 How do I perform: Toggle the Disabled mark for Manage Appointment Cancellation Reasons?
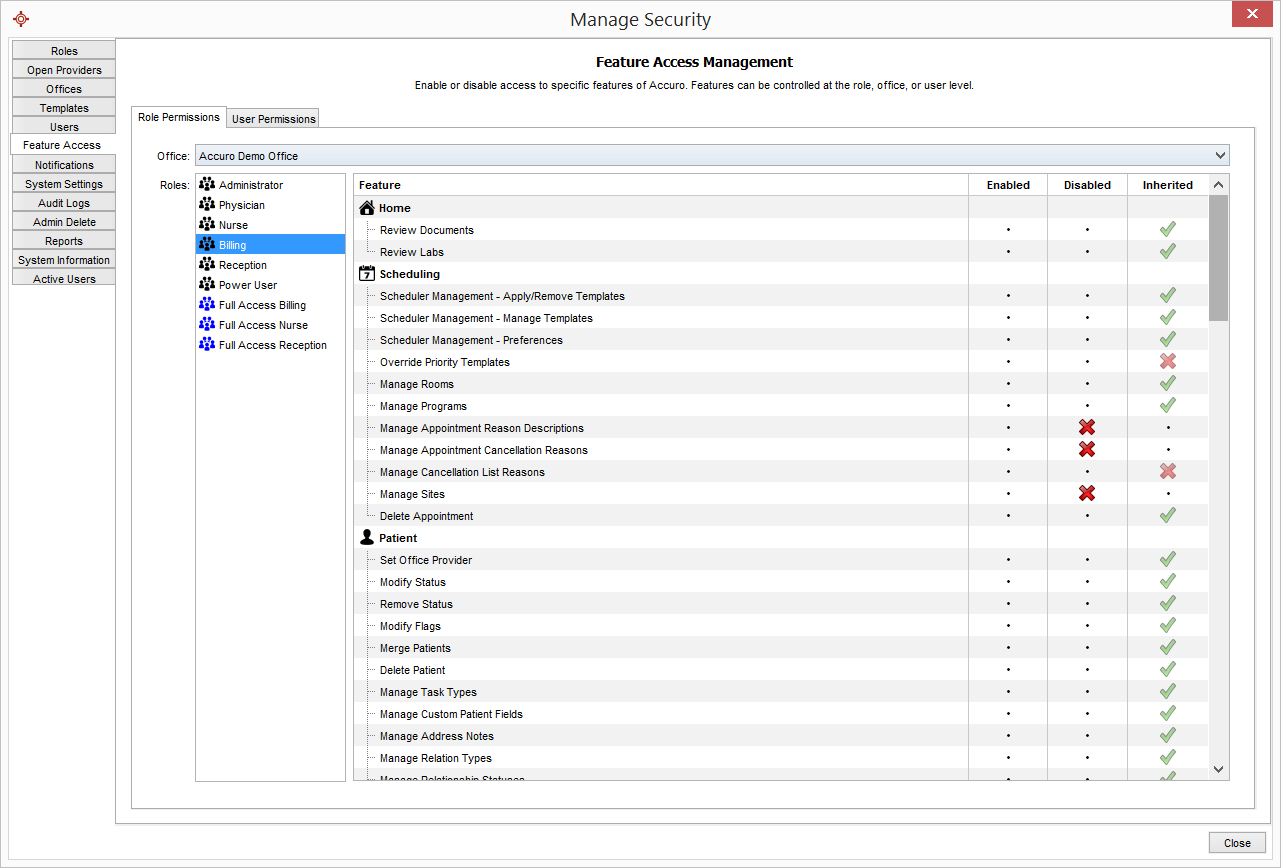coord(1087,449)
